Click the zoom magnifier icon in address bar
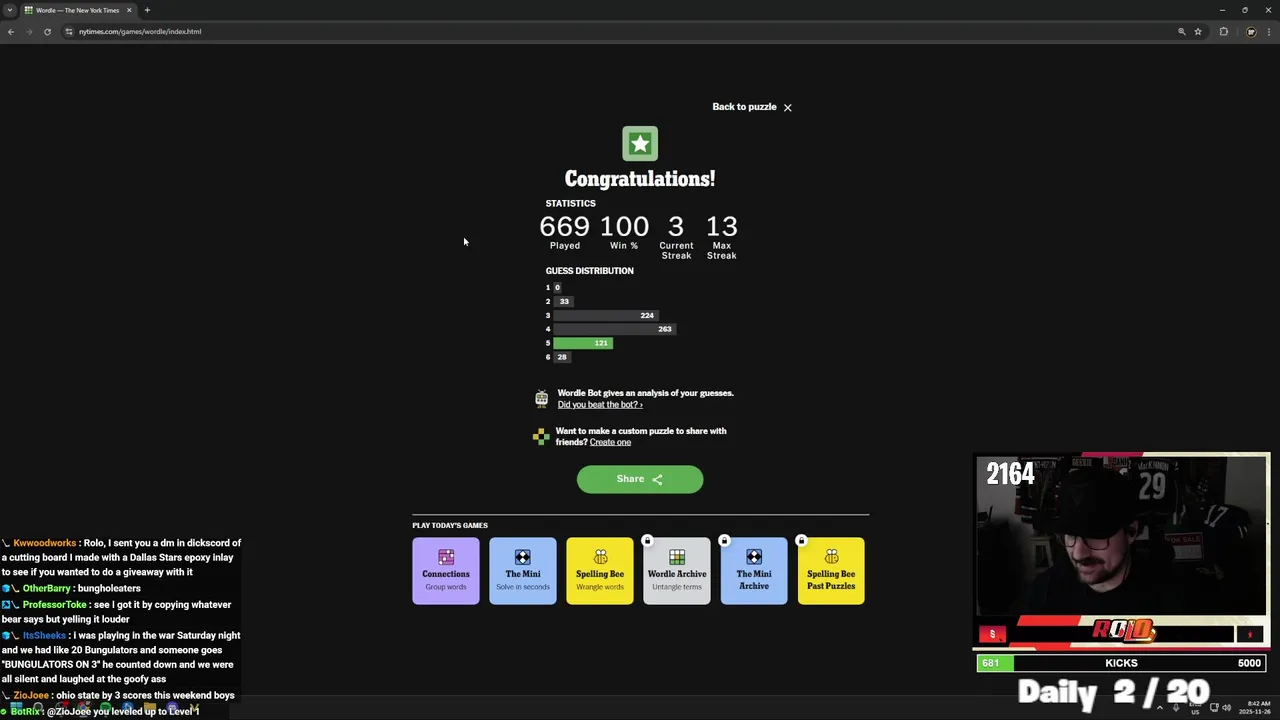Image resolution: width=1280 pixels, height=720 pixels. [1182, 31]
